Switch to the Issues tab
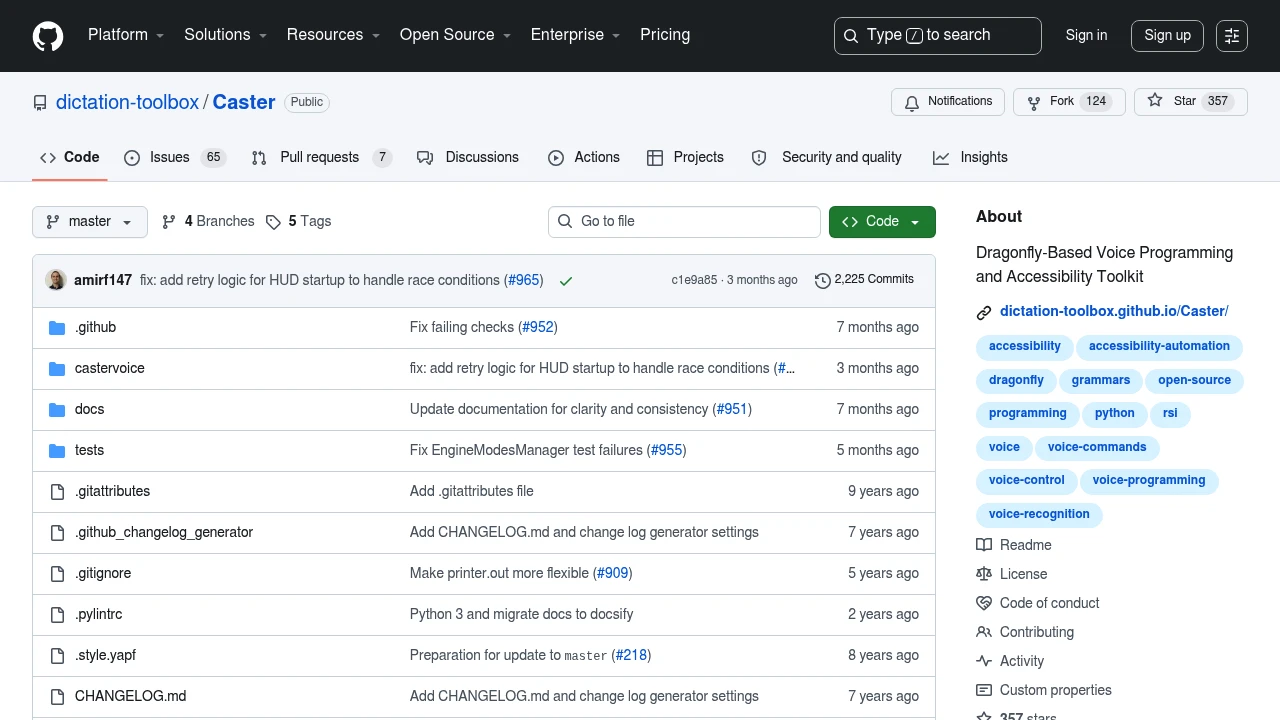This screenshot has height=720, width=1280. tap(175, 158)
